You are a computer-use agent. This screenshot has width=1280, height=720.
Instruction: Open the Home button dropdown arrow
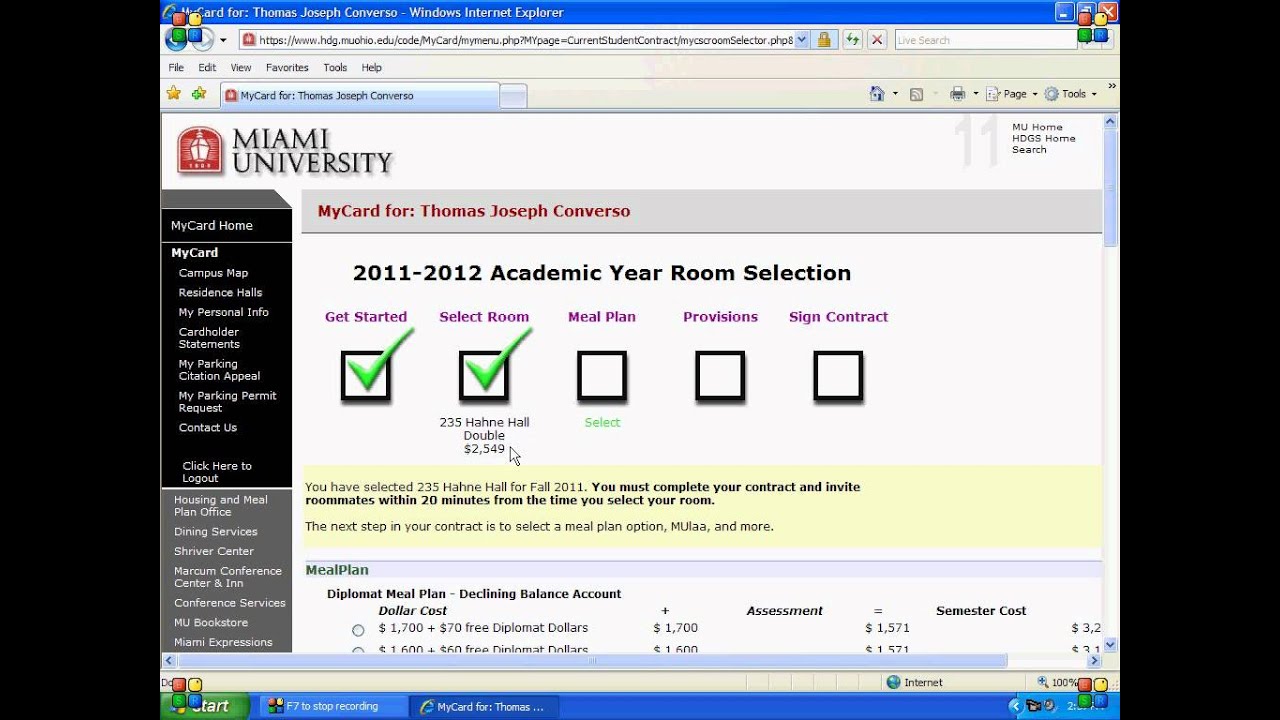pyautogui.click(x=895, y=94)
